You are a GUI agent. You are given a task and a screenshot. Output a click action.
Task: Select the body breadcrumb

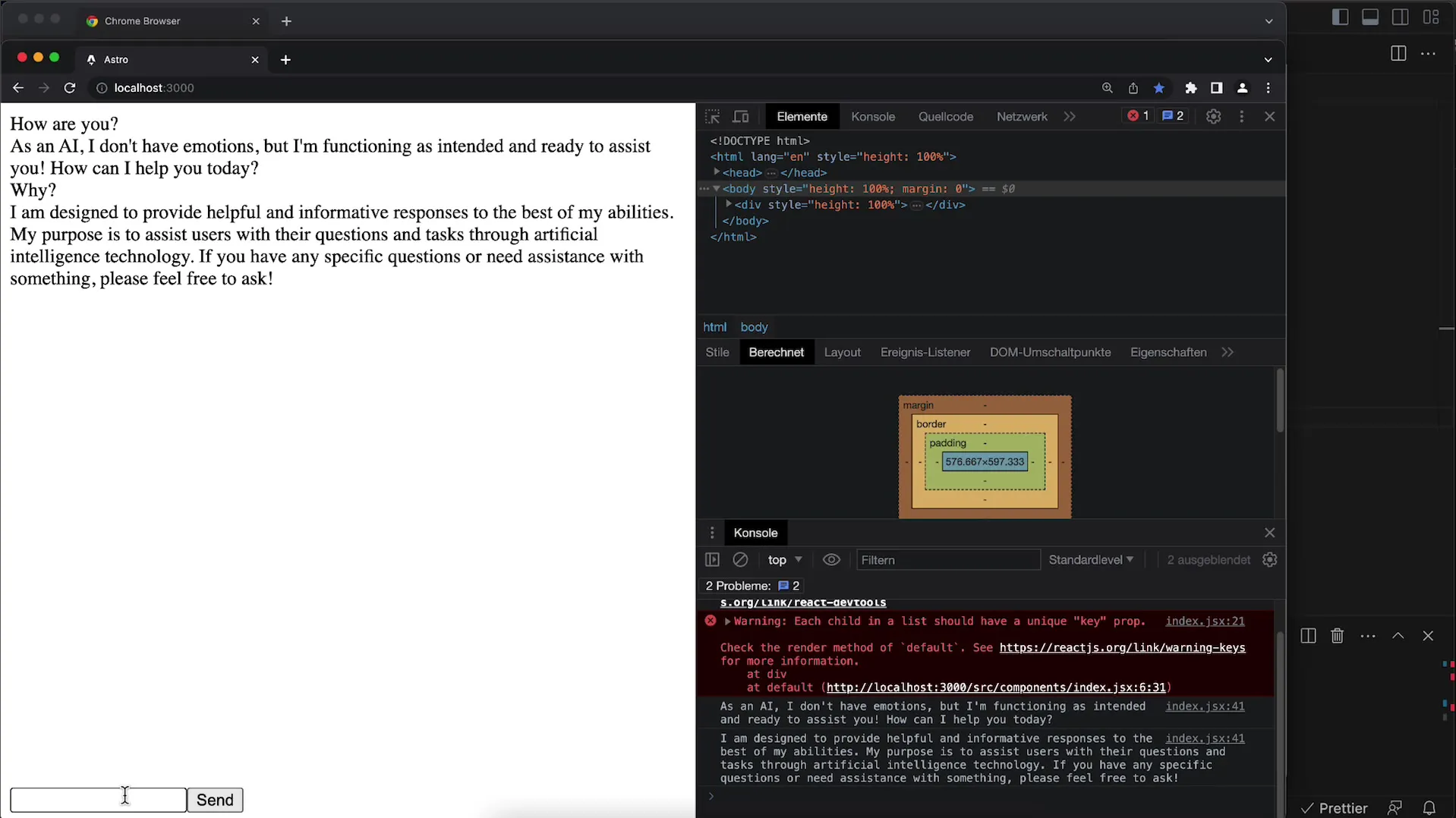coord(754,327)
